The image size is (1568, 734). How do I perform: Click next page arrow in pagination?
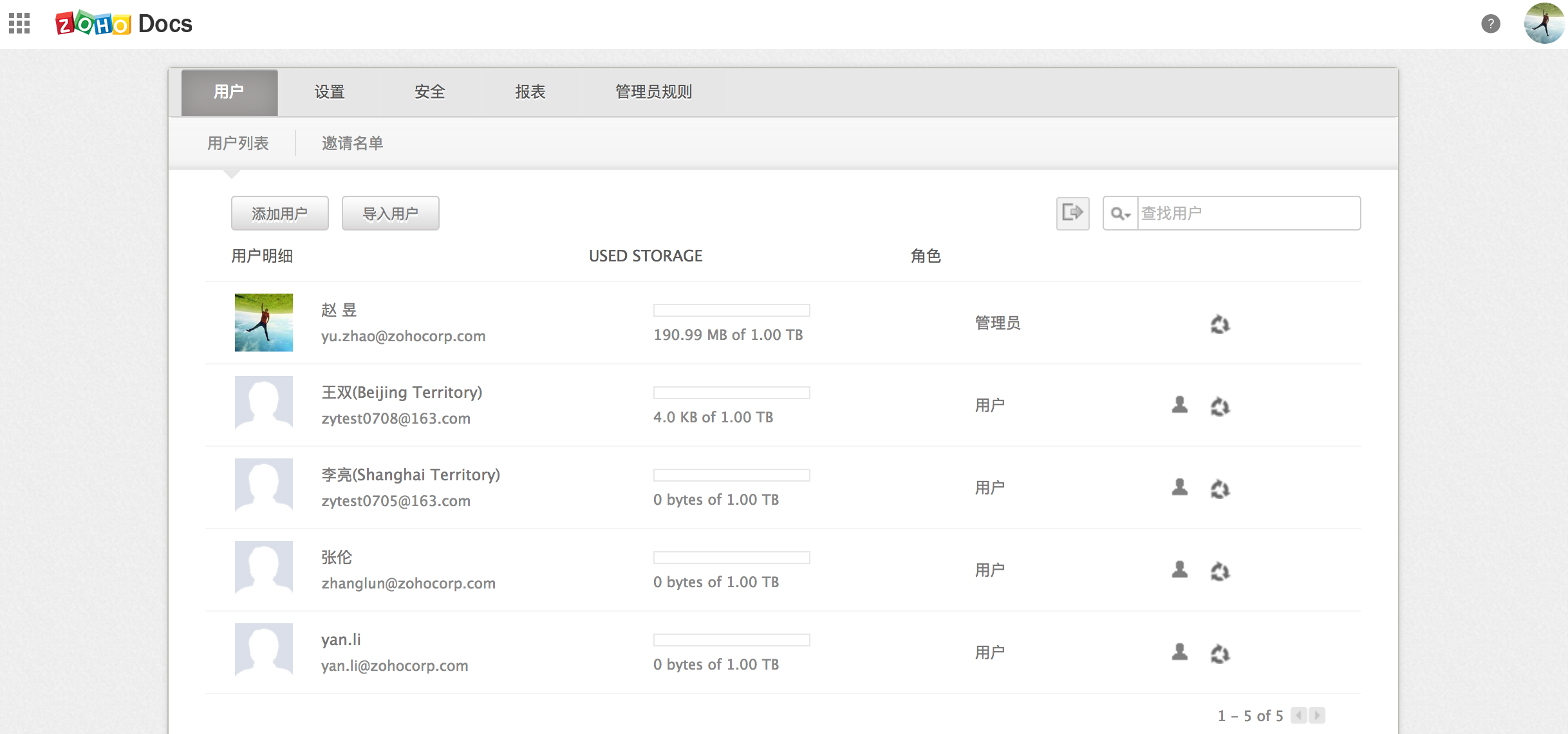pyautogui.click(x=1317, y=715)
